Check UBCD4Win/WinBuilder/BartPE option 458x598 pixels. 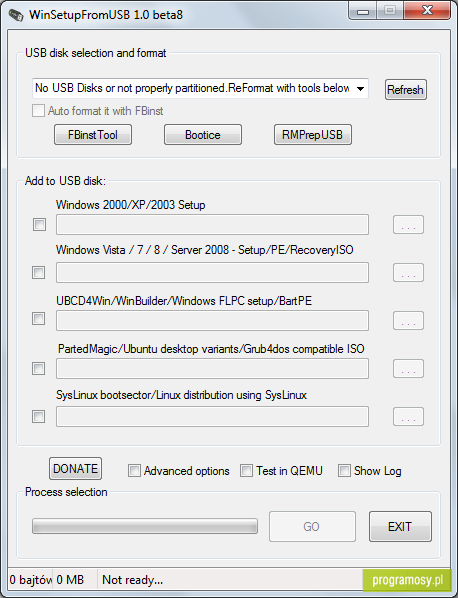coord(39,318)
